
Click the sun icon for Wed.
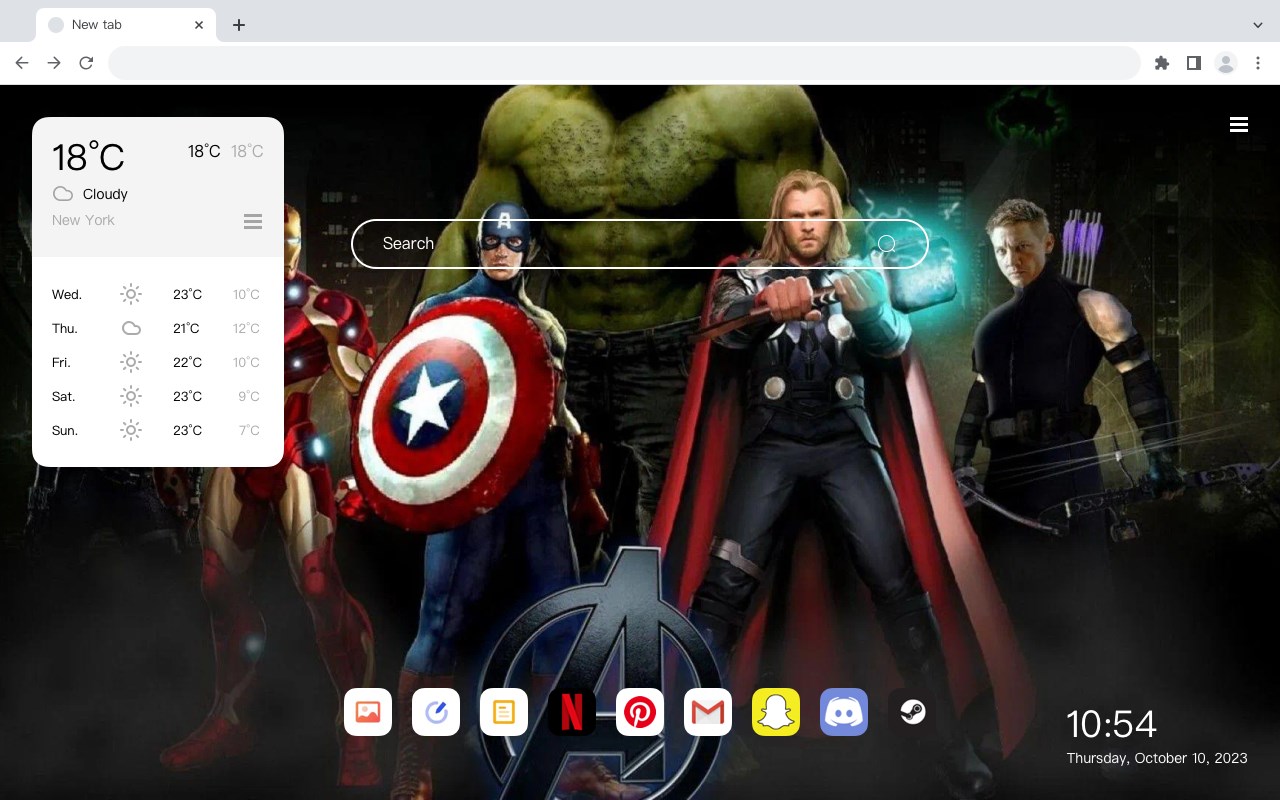pos(131,294)
